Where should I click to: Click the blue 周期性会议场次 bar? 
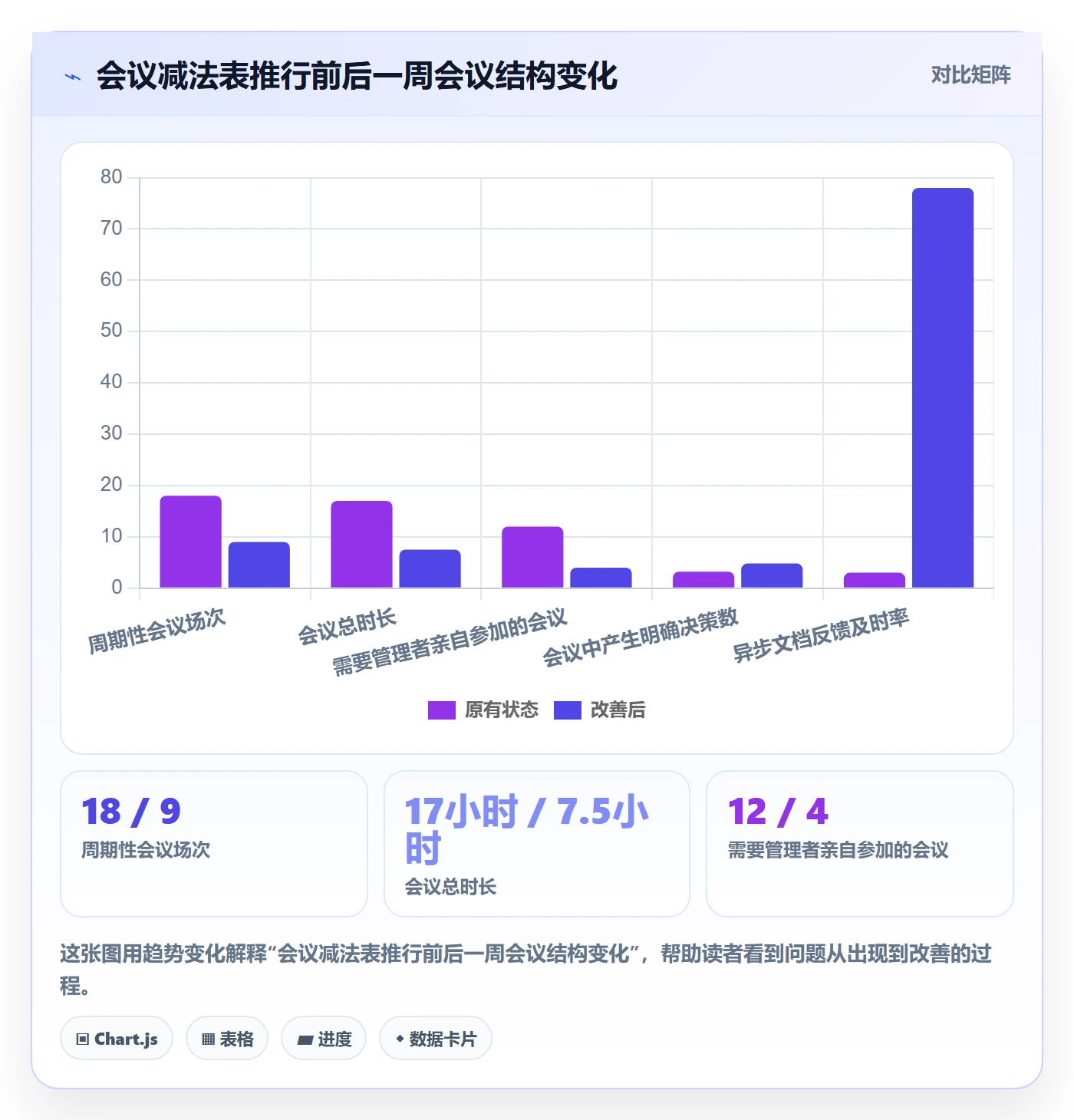[x=259, y=565]
